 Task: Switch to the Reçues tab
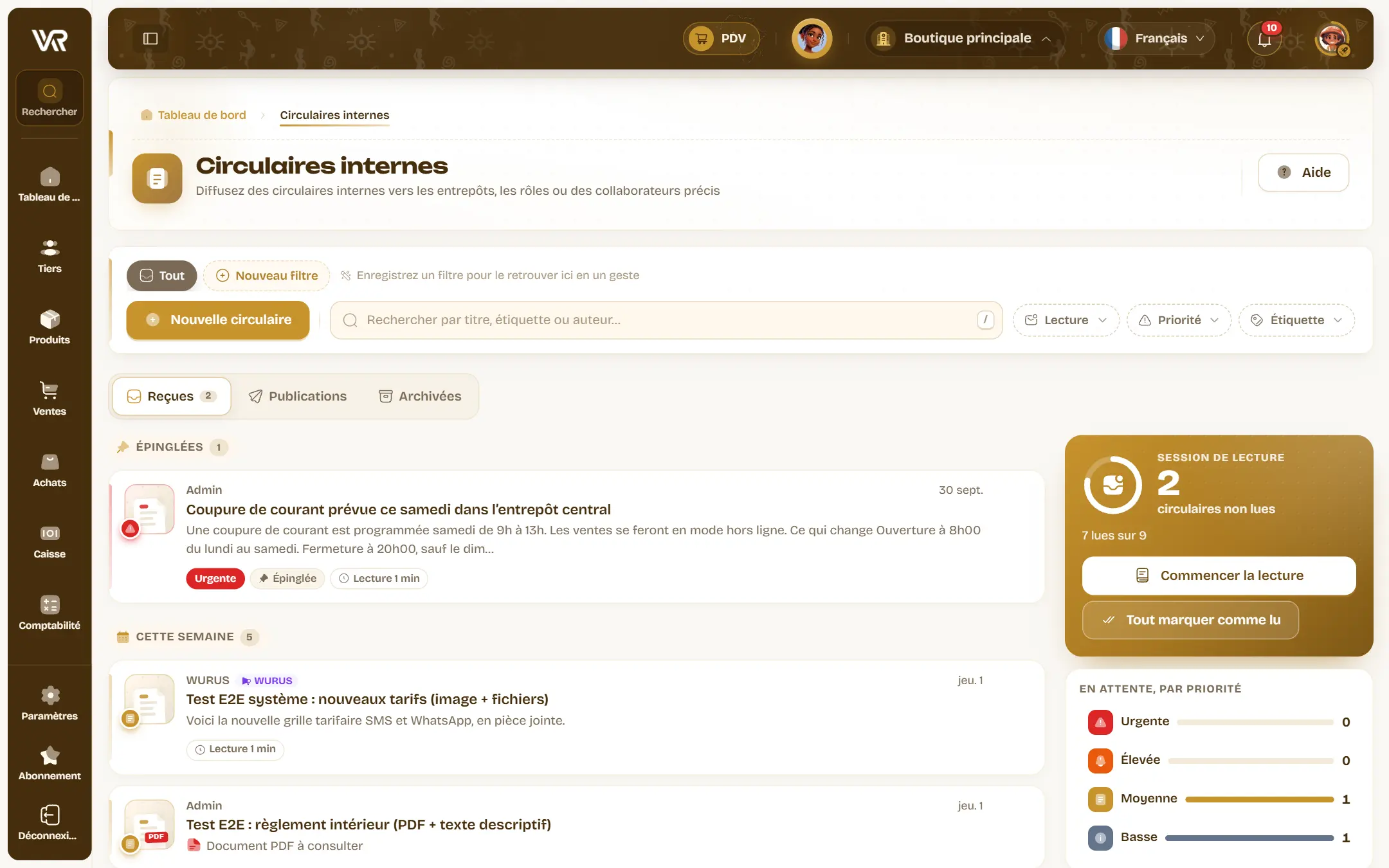click(x=172, y=397)
